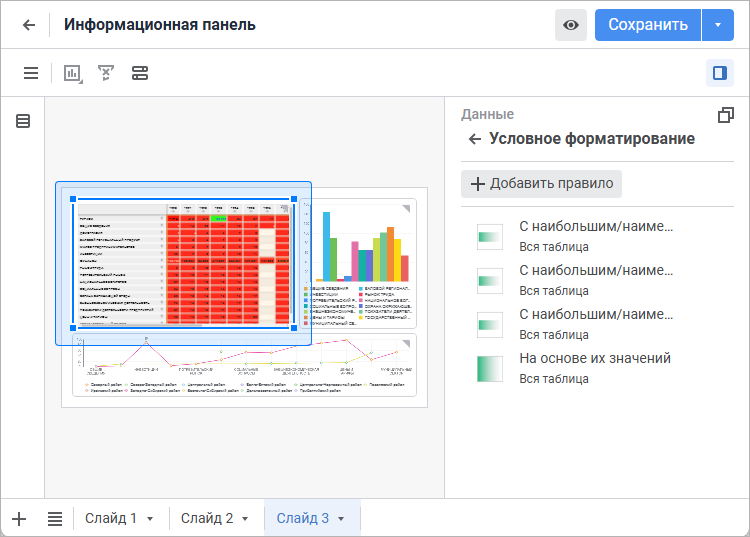Click the controls layout toolbar icon
The height and width of the screenshot is (537, 750).
pyautogui.click(x=140, y=73)
